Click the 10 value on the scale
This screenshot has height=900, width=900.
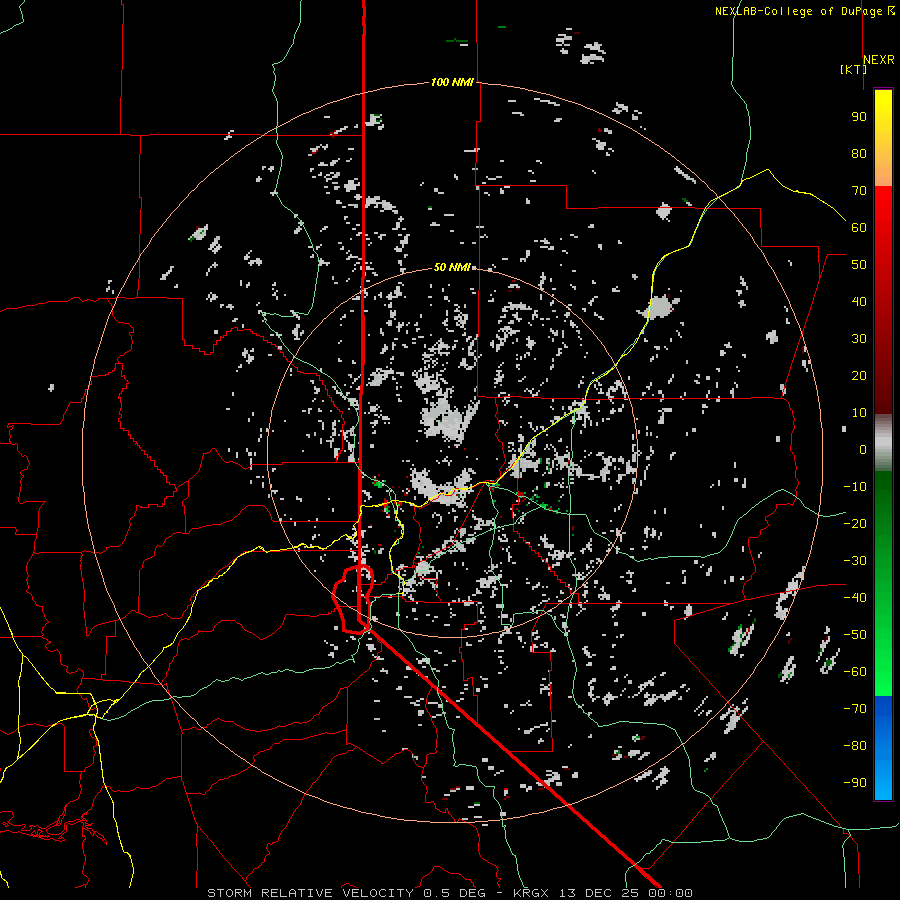[x=859, y=413]
